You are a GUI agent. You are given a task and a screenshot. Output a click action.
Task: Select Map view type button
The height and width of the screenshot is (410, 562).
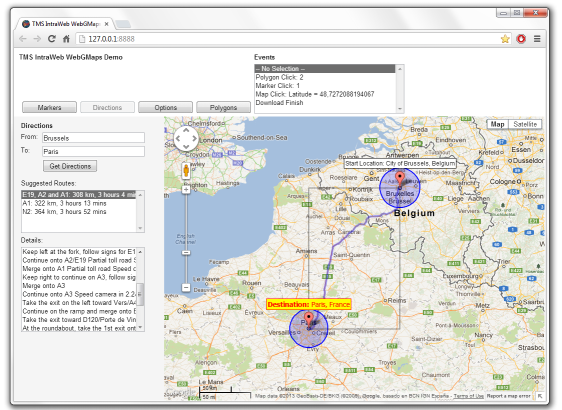click(497, 124)
